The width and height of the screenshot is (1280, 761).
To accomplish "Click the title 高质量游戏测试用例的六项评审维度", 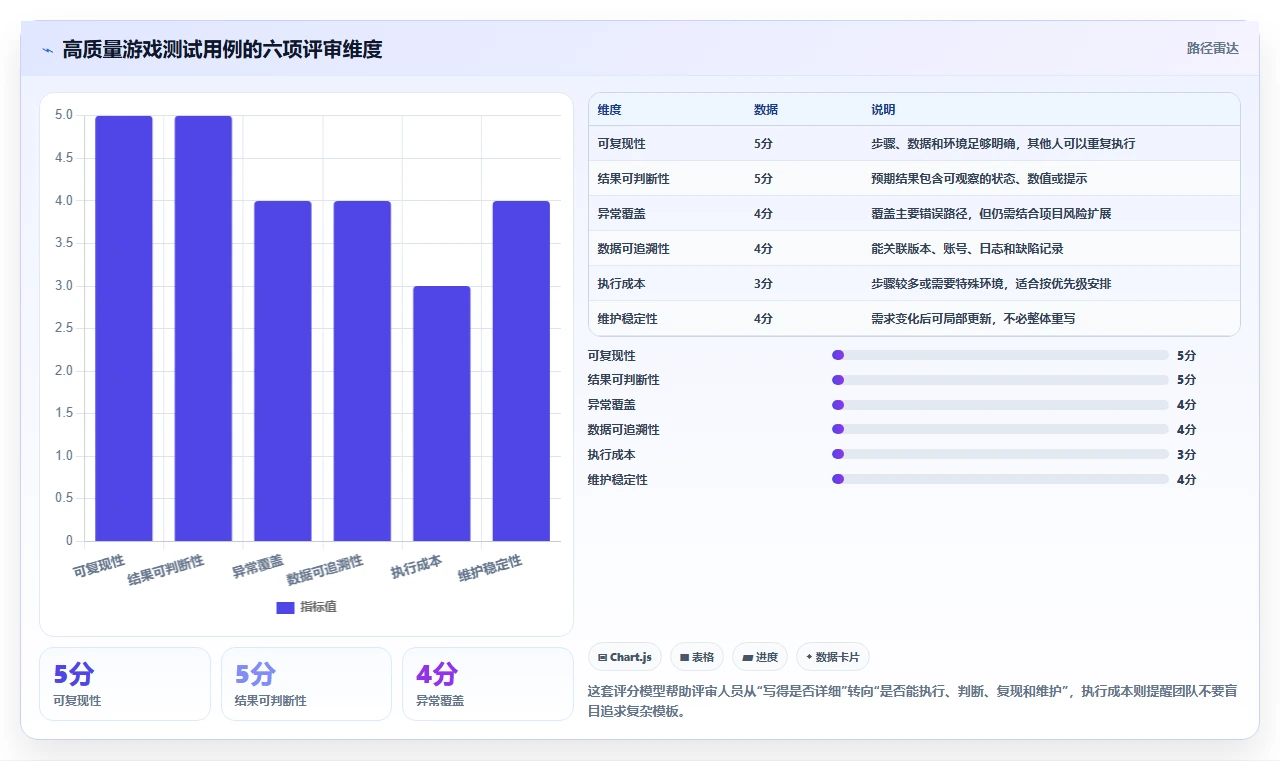I will (222, 49).
